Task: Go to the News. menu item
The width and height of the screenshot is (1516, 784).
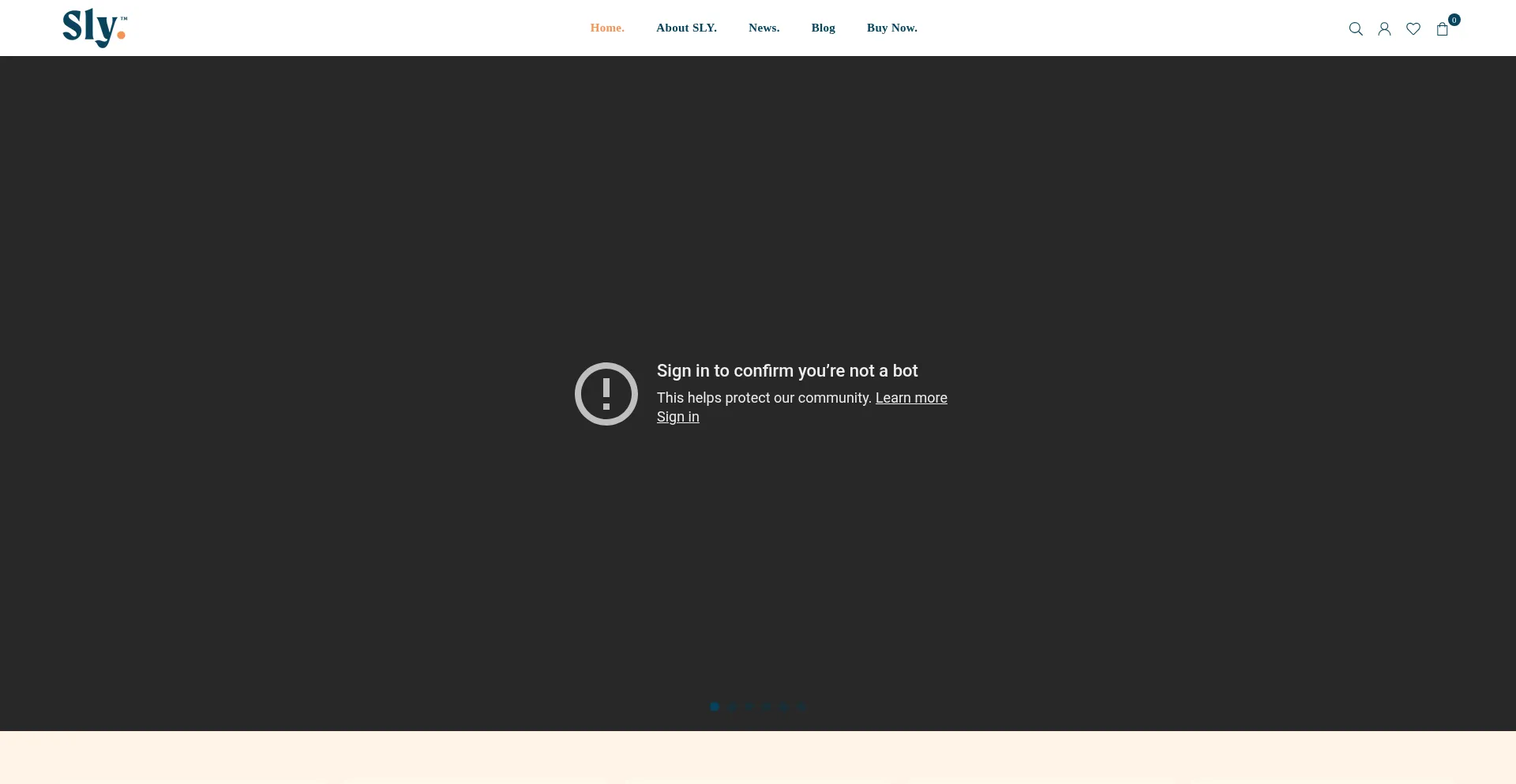Action: click(x=764, y=28)
